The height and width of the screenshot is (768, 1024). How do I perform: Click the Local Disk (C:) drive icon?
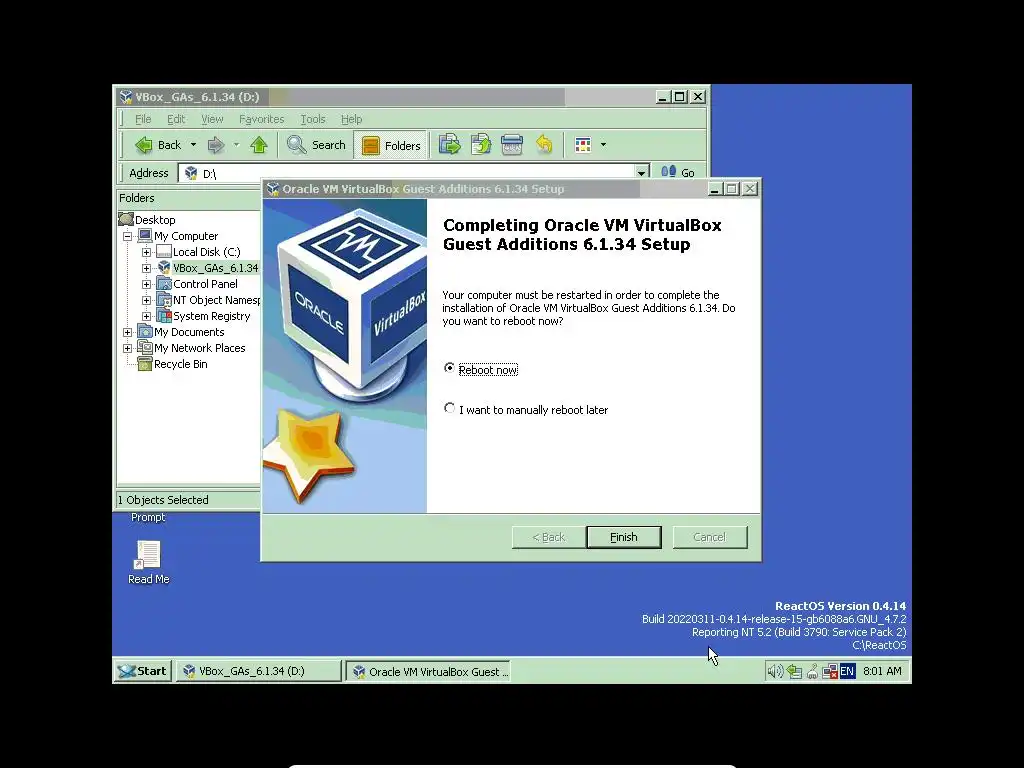click(164, 252)
